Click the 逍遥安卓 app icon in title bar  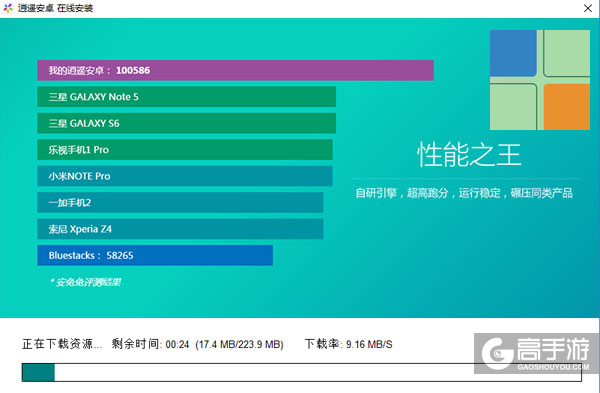(x=8, y=8)
